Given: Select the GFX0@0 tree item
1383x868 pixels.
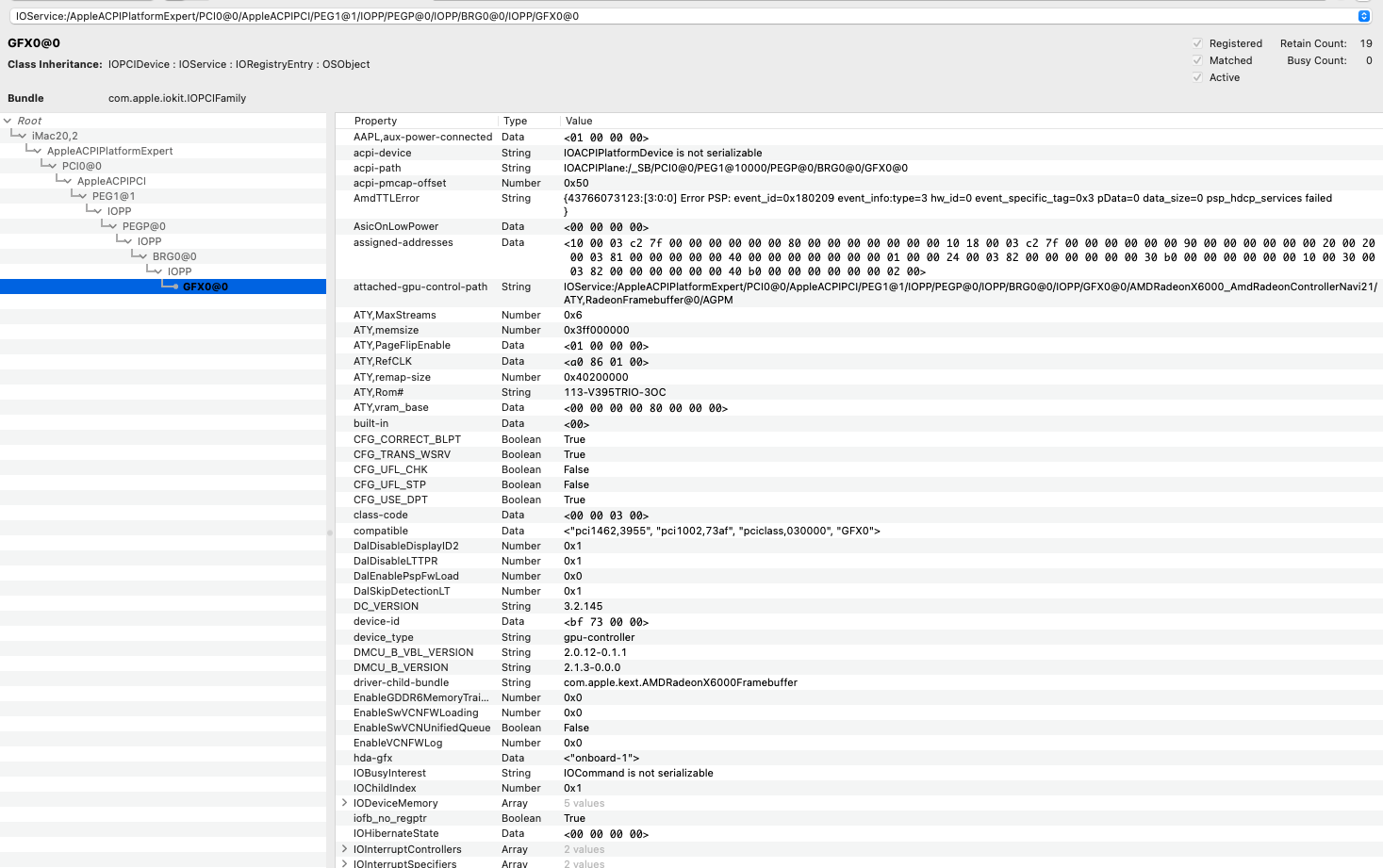Looking at the screenshot, I should pos(206,287).
